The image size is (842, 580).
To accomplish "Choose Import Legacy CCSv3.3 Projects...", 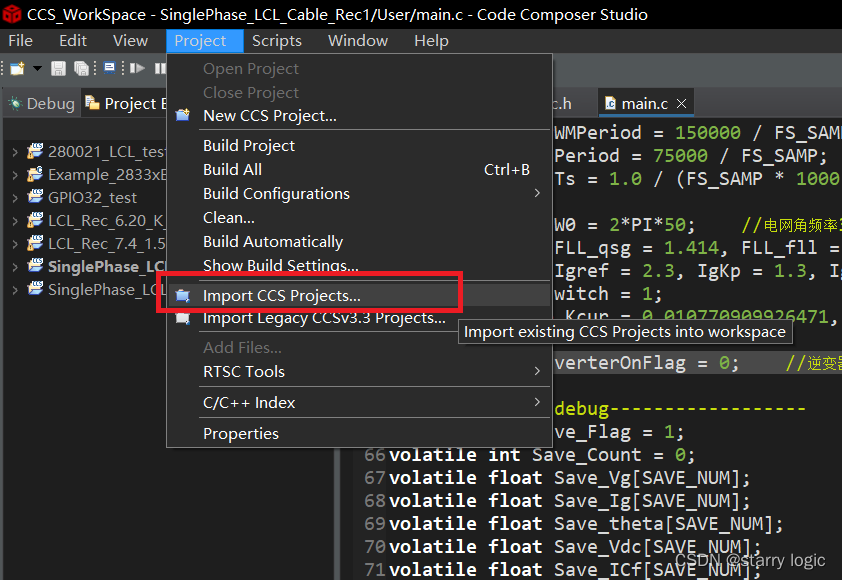I will point(359,318).
